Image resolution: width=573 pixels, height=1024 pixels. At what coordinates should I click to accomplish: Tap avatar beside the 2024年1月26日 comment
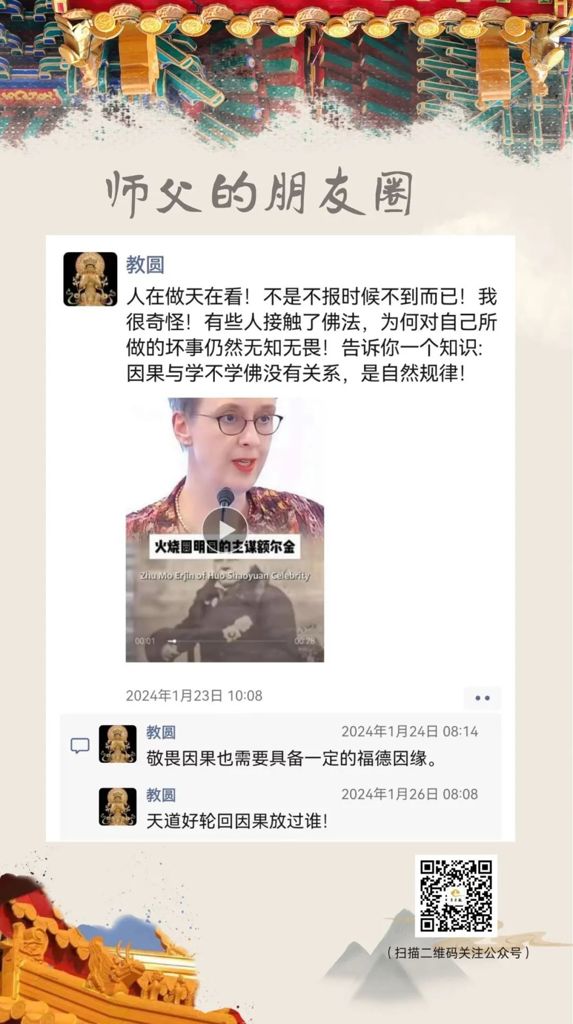coord(118,807)
